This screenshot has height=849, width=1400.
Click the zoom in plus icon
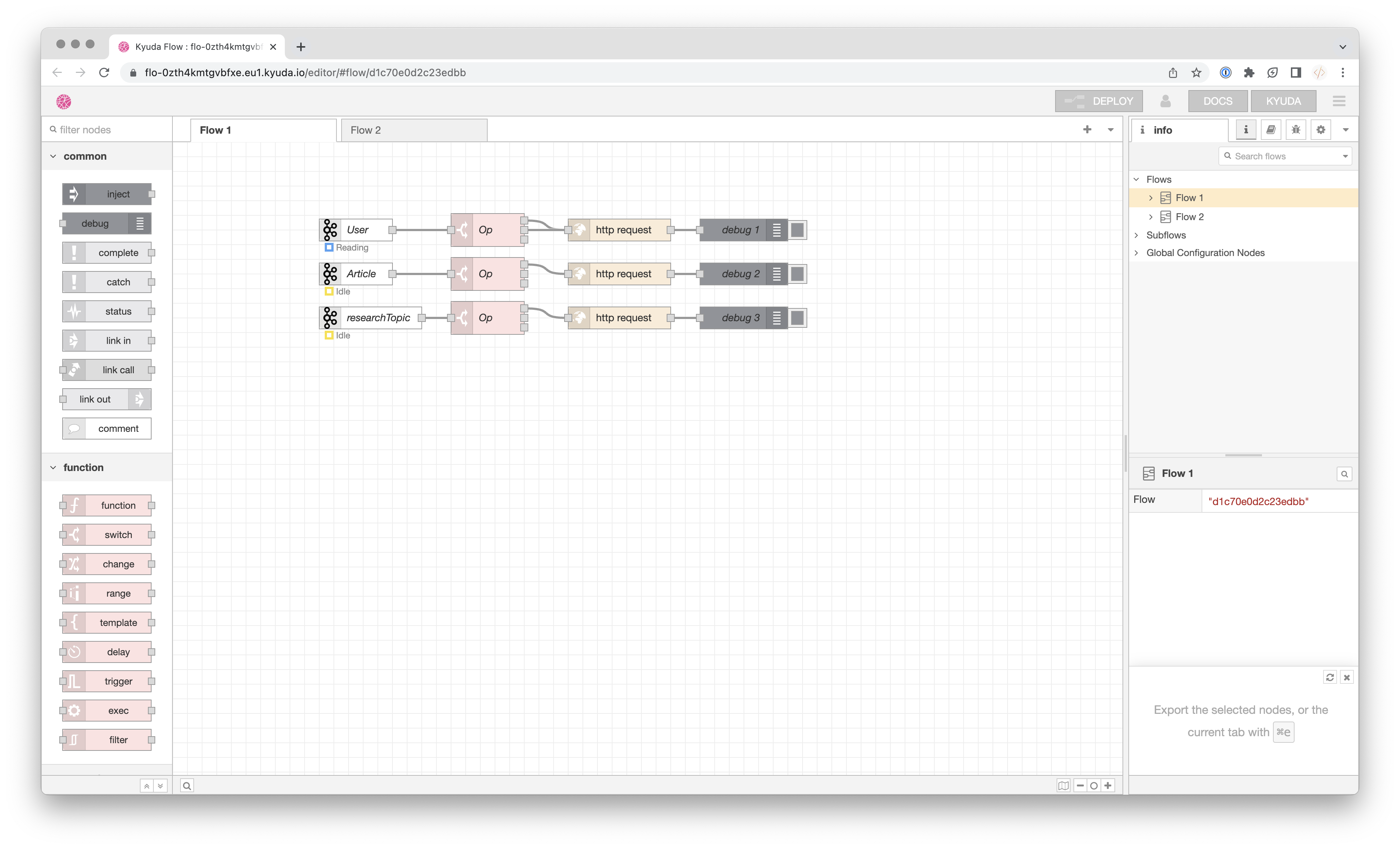coord(1108,785)
